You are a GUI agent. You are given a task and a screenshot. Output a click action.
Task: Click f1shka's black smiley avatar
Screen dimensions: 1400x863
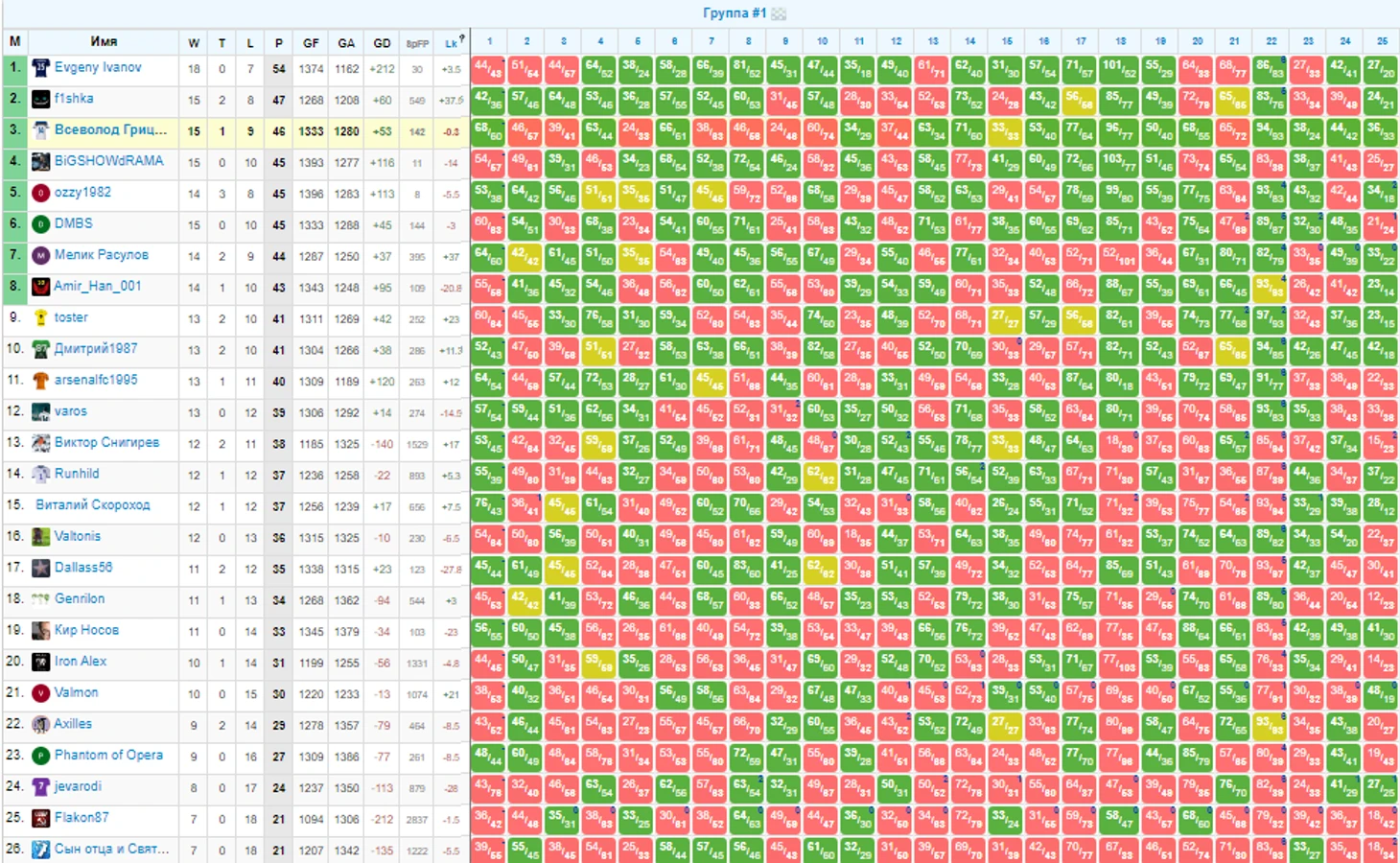click(x=40, y=100)
